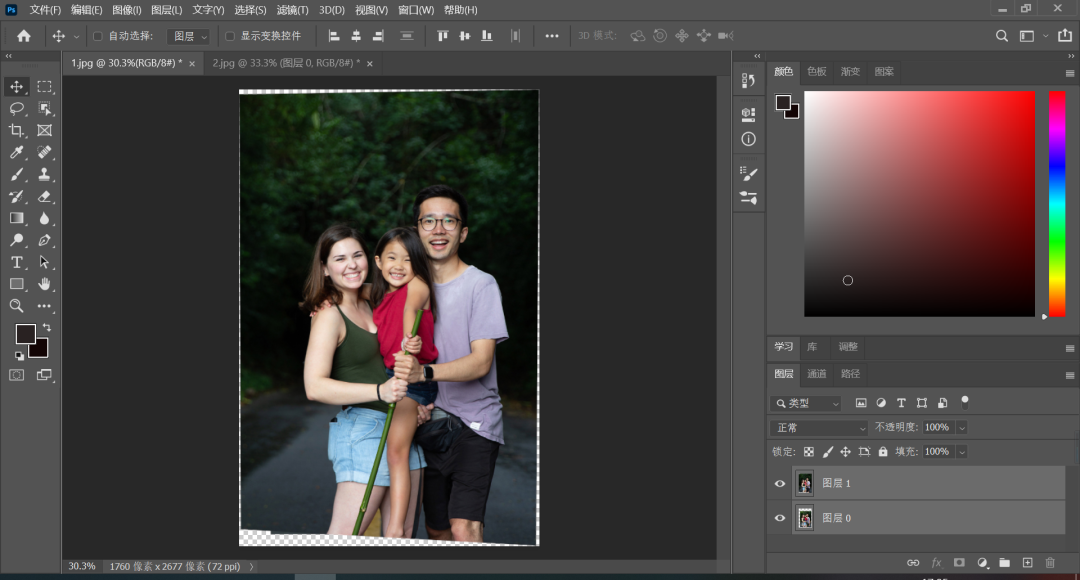1080x580 pixels.
Task: Click the 图层 1 layer thumbnail
Action: tap(804, 484)
